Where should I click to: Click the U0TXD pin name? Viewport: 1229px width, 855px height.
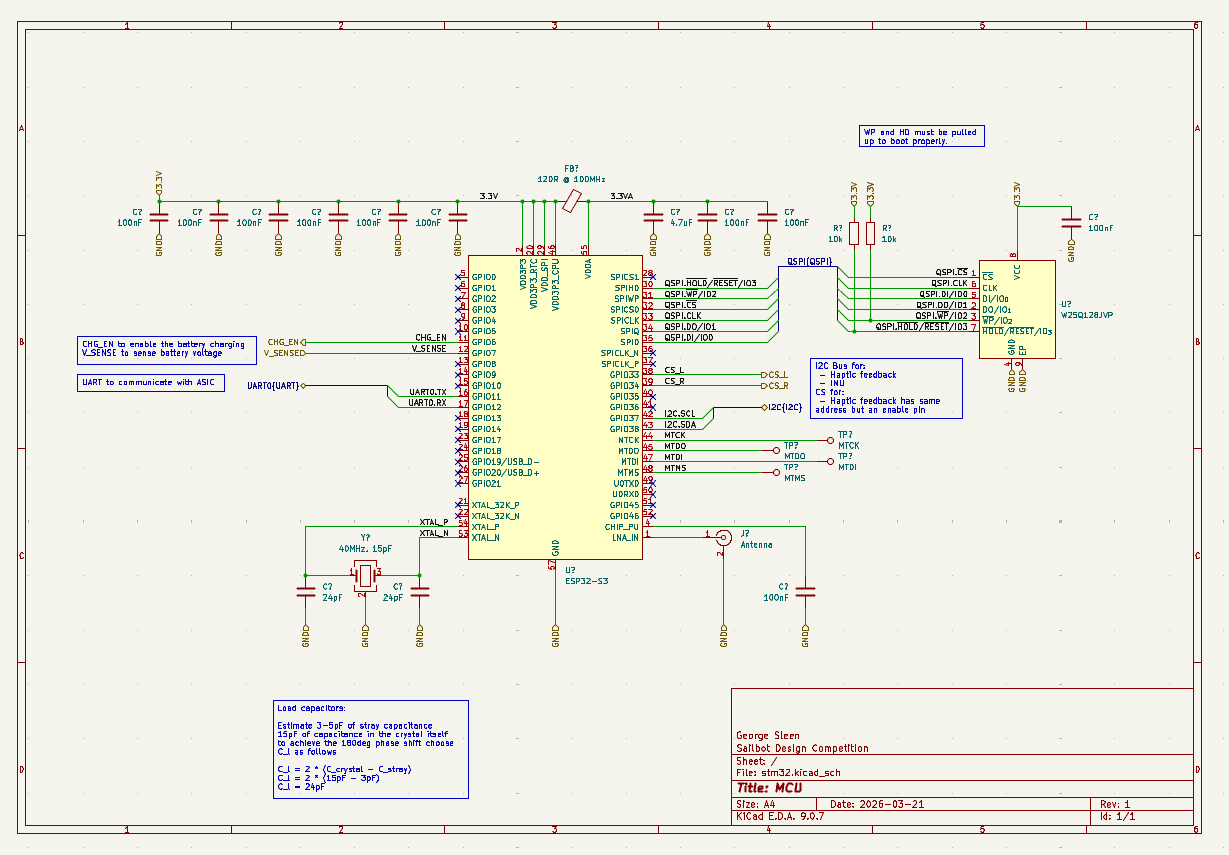626,483
